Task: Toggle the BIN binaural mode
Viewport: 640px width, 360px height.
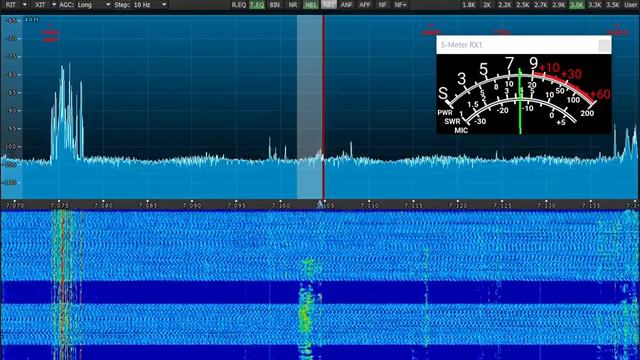Action: point(275,5)
